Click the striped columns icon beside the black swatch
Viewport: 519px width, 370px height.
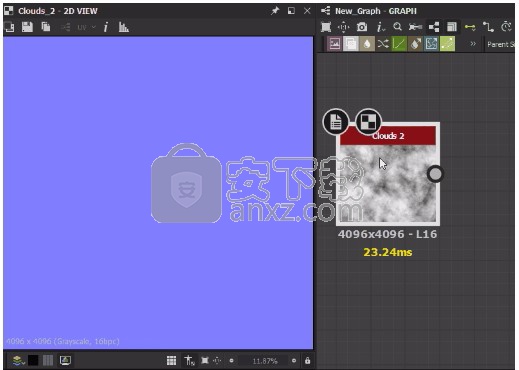(48, 360)
